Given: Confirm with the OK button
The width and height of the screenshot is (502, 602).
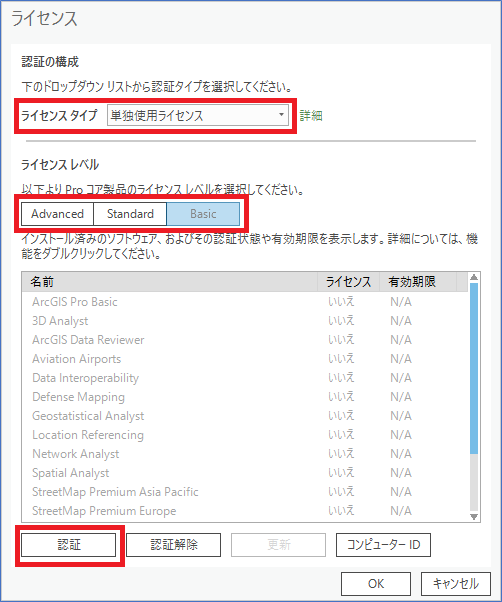Looking at the screenshot, I should coord(376,584).
